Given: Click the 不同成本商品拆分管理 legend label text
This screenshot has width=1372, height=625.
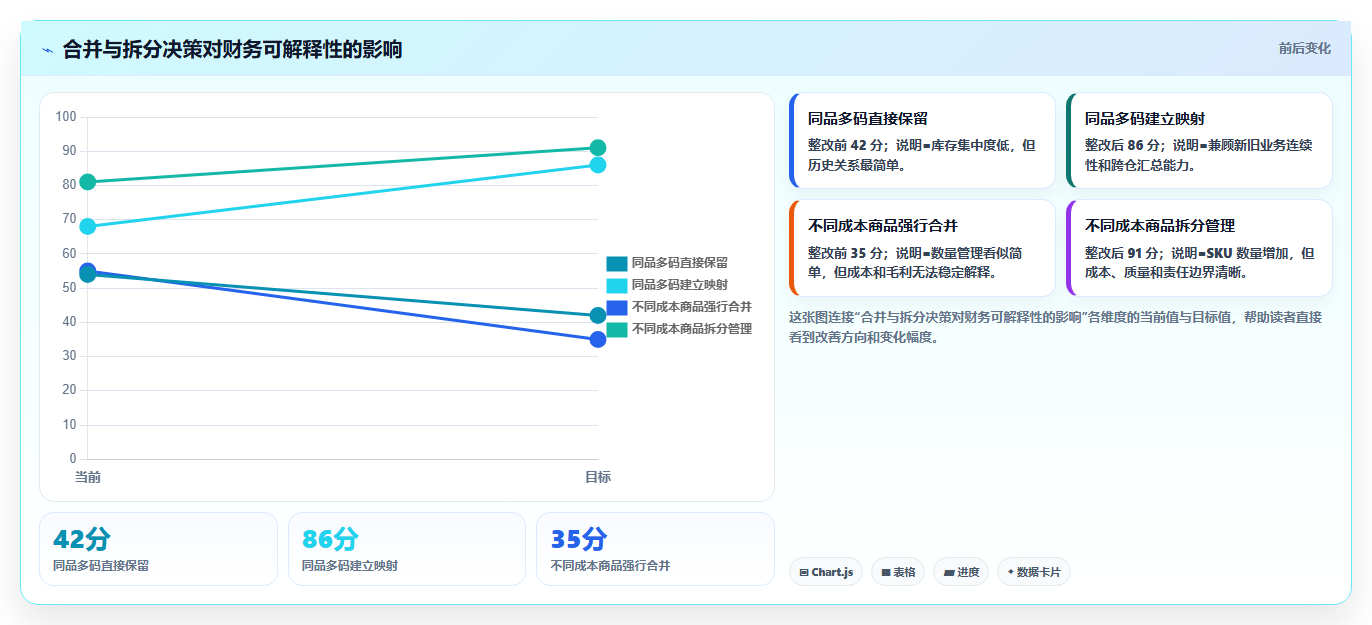Looking at the screenshot, I should [692, 329].
